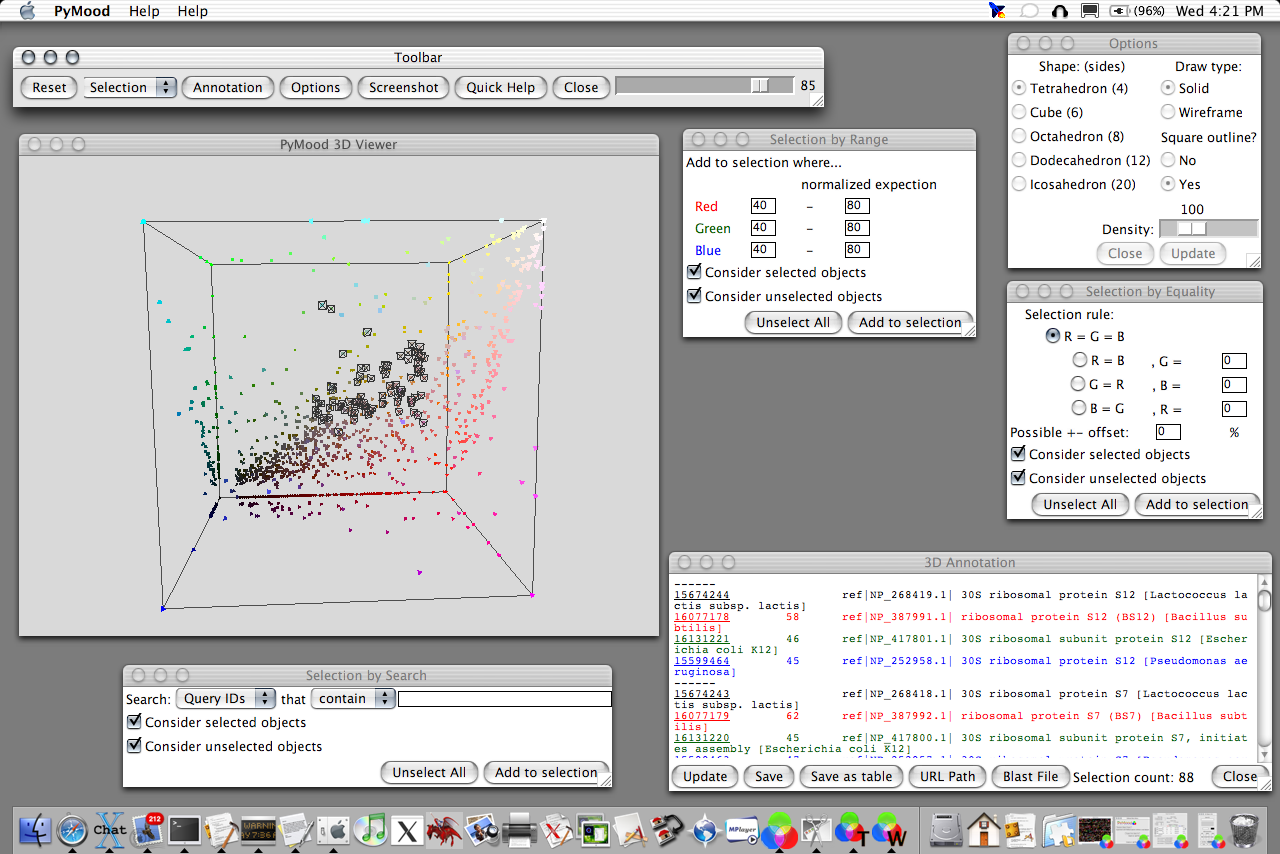Open the Apple menu

pyautogui.click(x=27, y=11)
